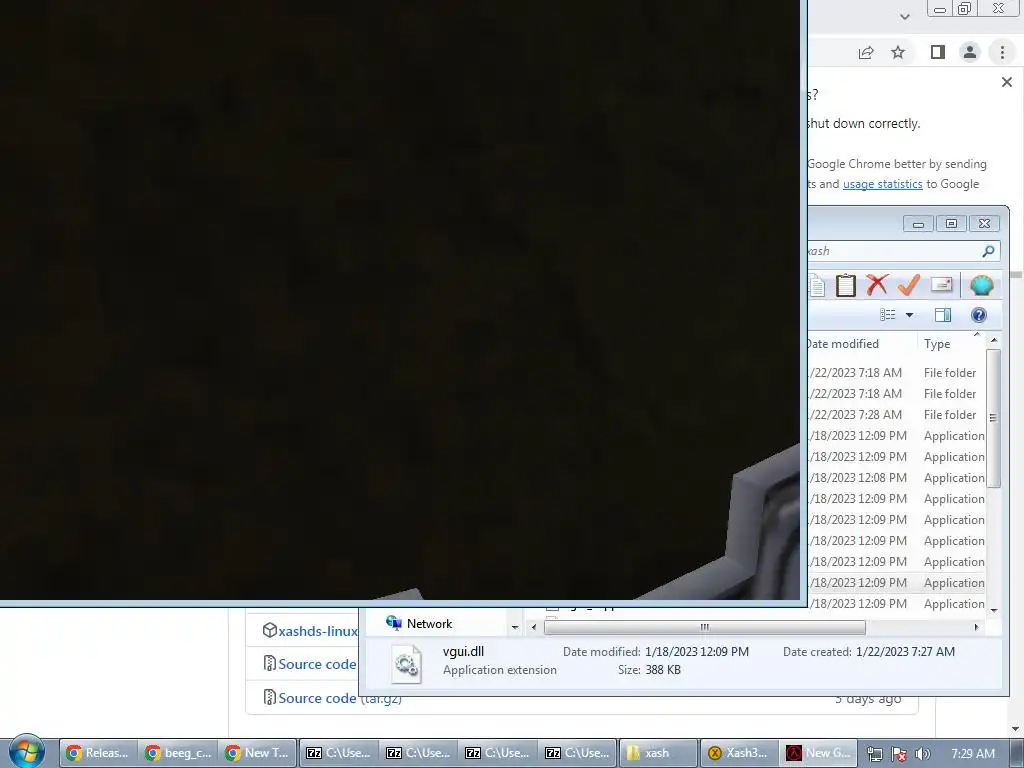Click the navigation pane scroll-down arrow

pos(515,627)
